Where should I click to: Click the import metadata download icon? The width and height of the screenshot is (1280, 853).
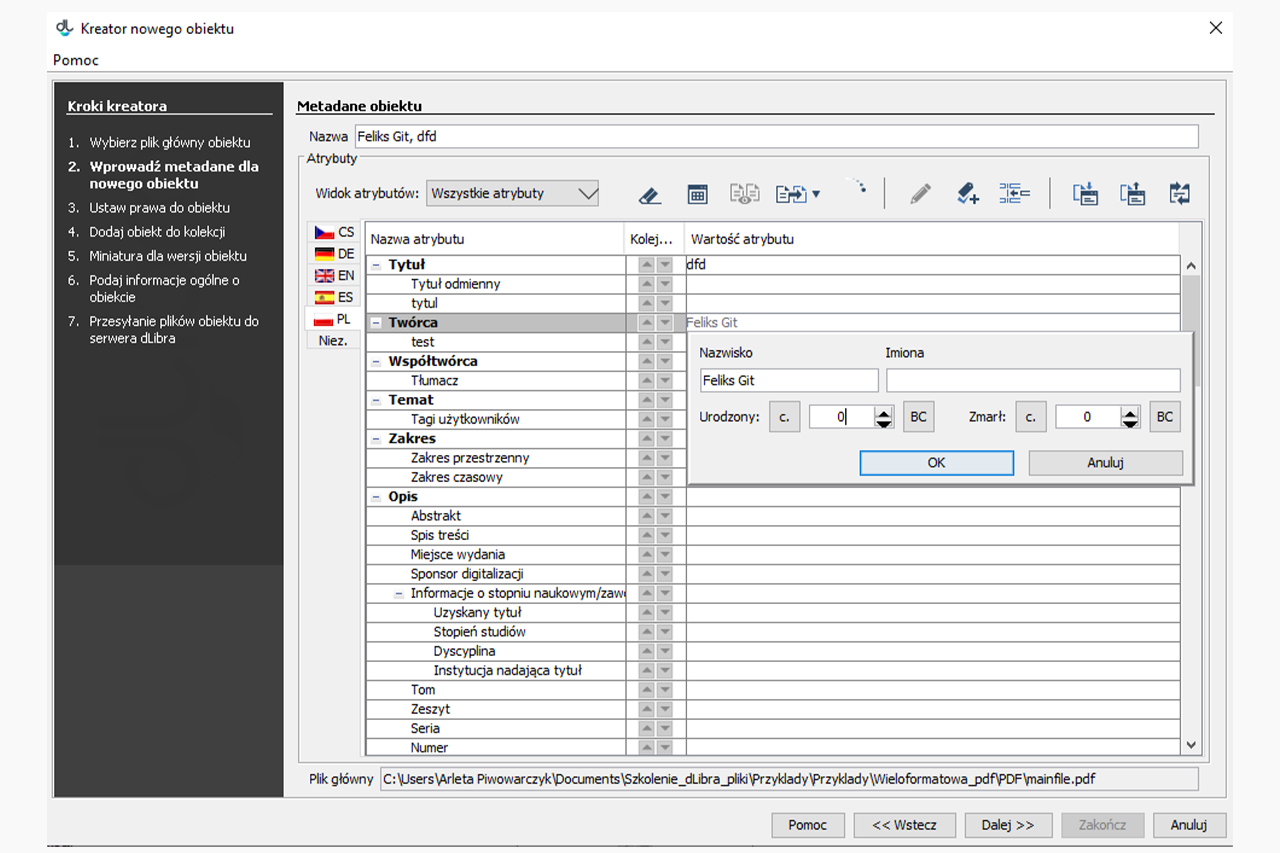(x=1086, y=194)
